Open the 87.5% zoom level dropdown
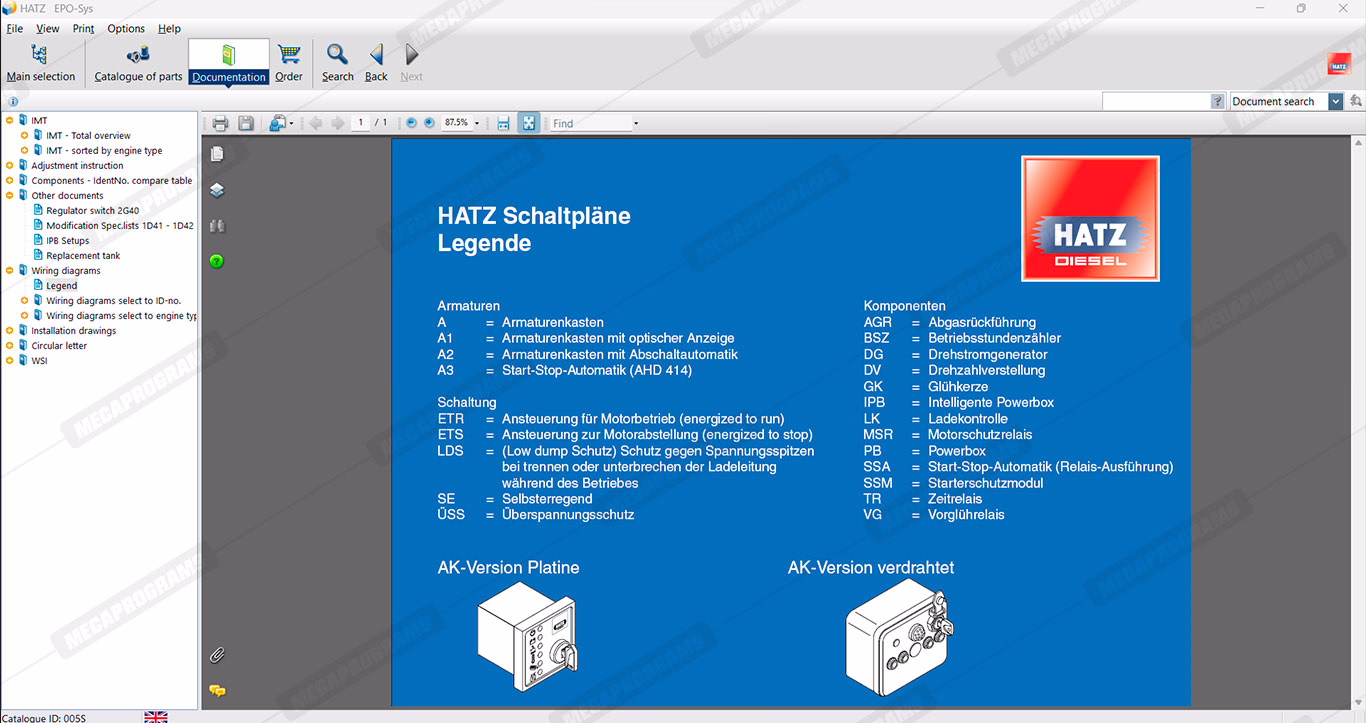Image resolution: width=1366 pixels, height=723 pixels. (x=477, y=123)
